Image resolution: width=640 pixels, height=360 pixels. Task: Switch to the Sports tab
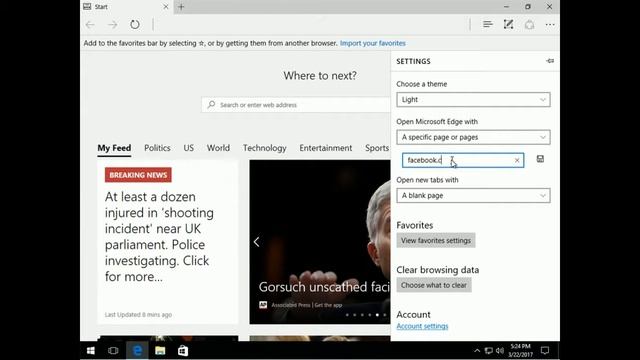click(377, 148)
